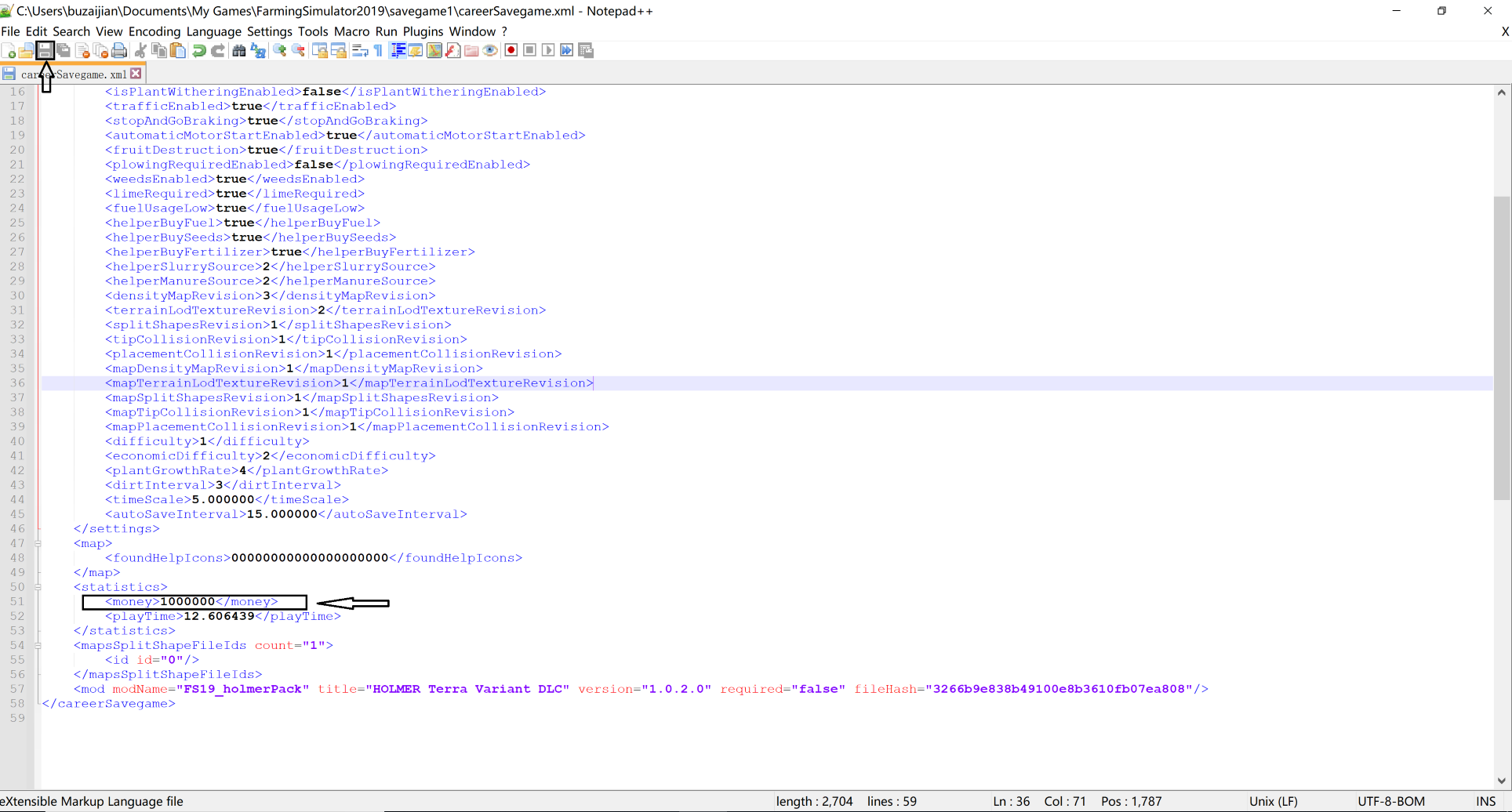Click the Stop Recording macro icon
The height and width of the screenshot is (812, 1512).
pos(529,50)
